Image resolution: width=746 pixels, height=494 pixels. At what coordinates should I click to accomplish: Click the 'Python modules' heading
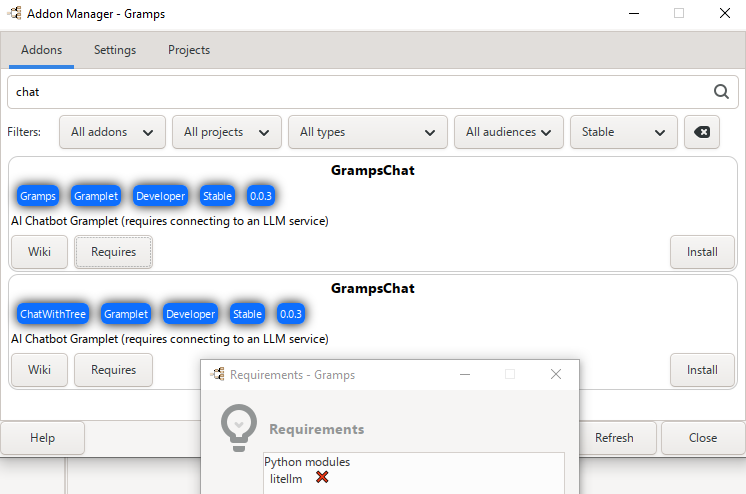[307, 462]
